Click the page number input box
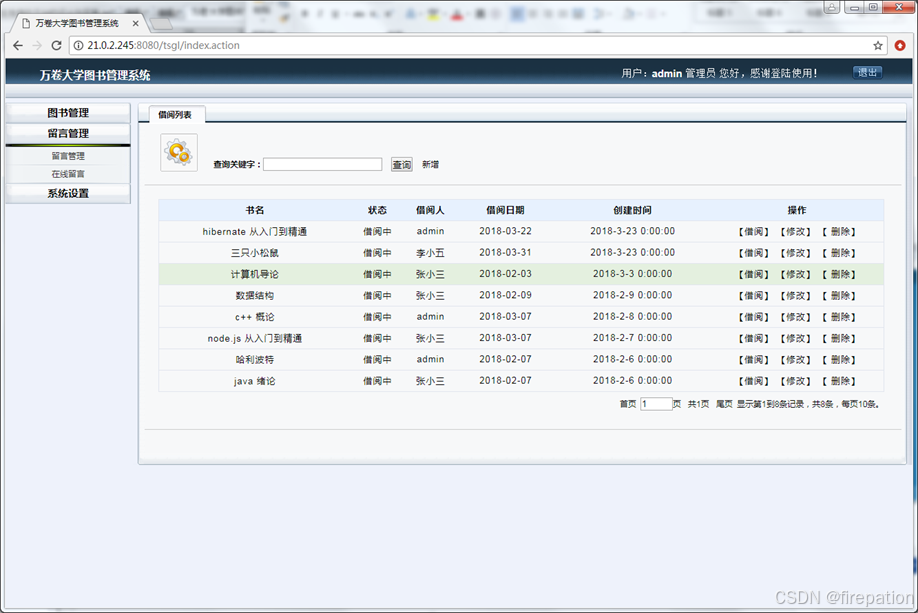 coord(656,404)
